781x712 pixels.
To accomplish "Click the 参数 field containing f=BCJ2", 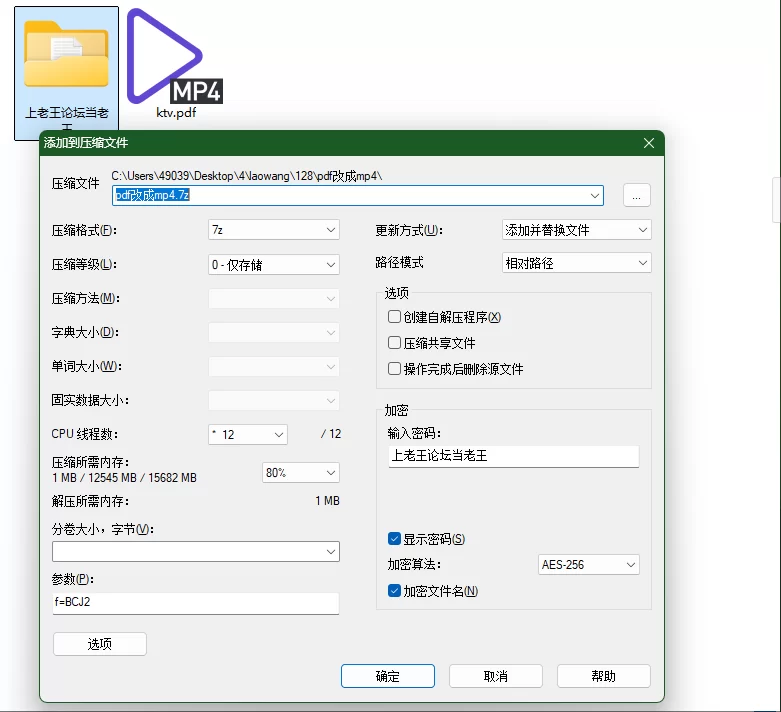I will pyautogui.click(x=196, y=603).
